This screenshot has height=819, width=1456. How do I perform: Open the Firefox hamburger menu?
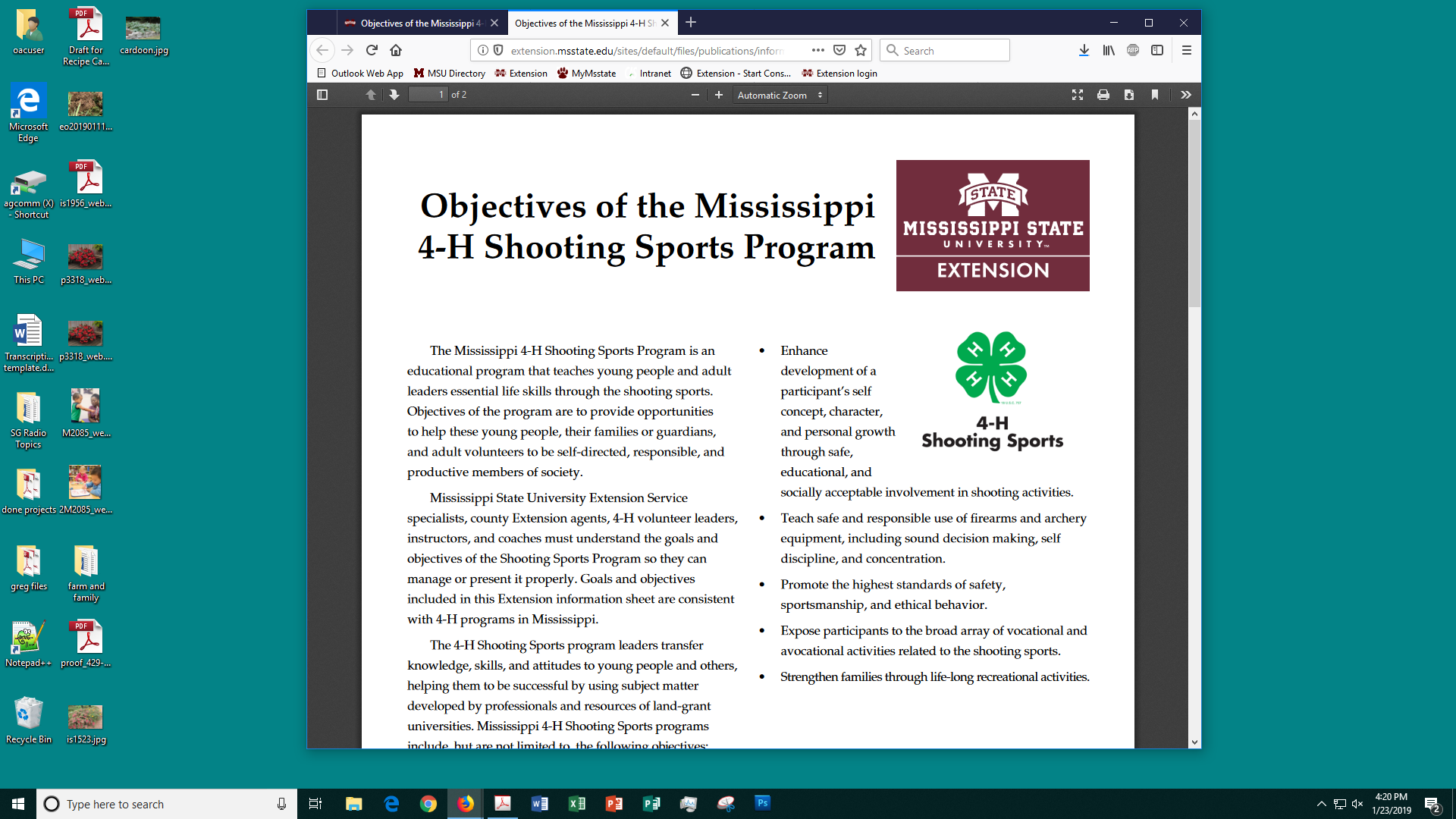(1187, 50)
